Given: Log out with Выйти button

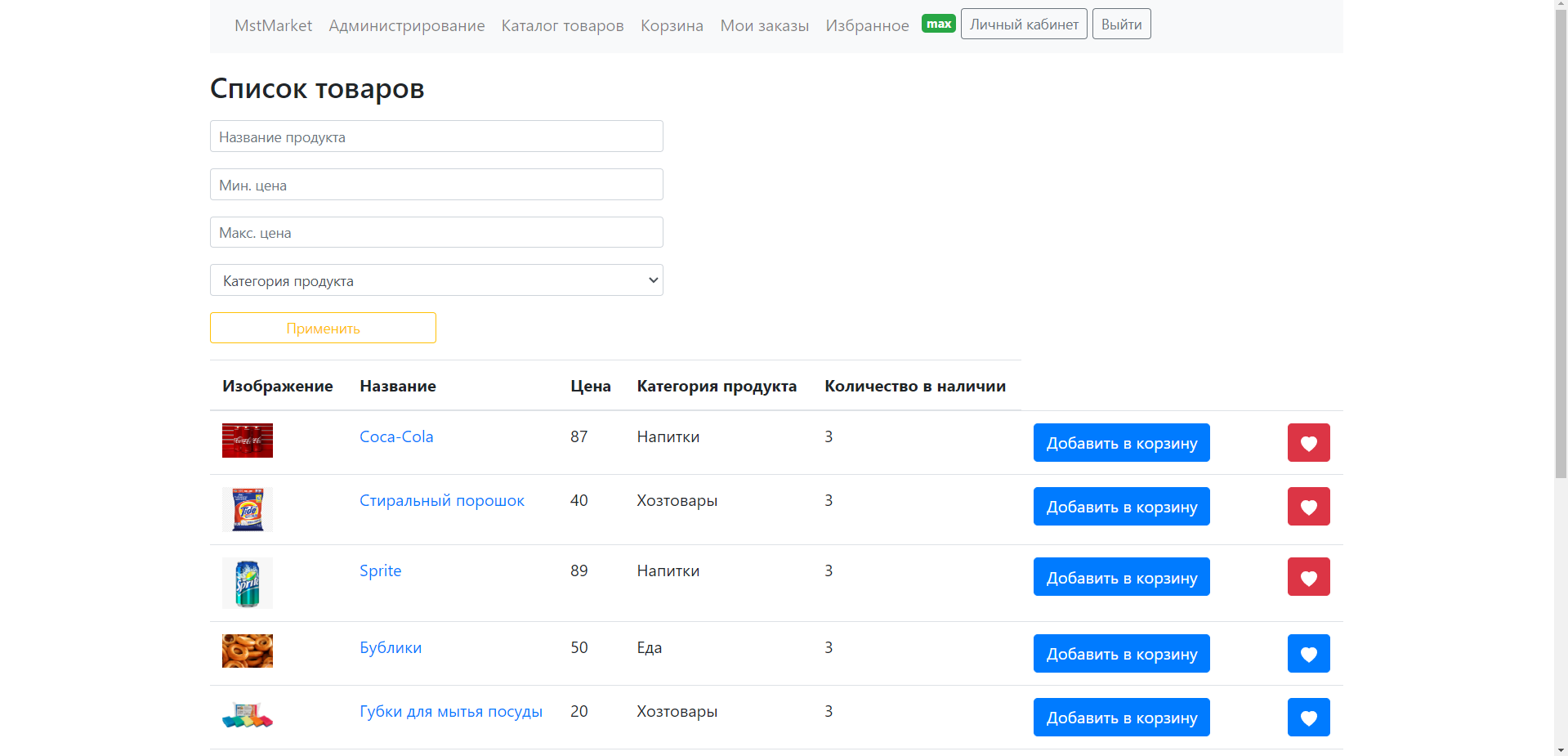Looking at the screenshot, I should [x=1121, y=24].
